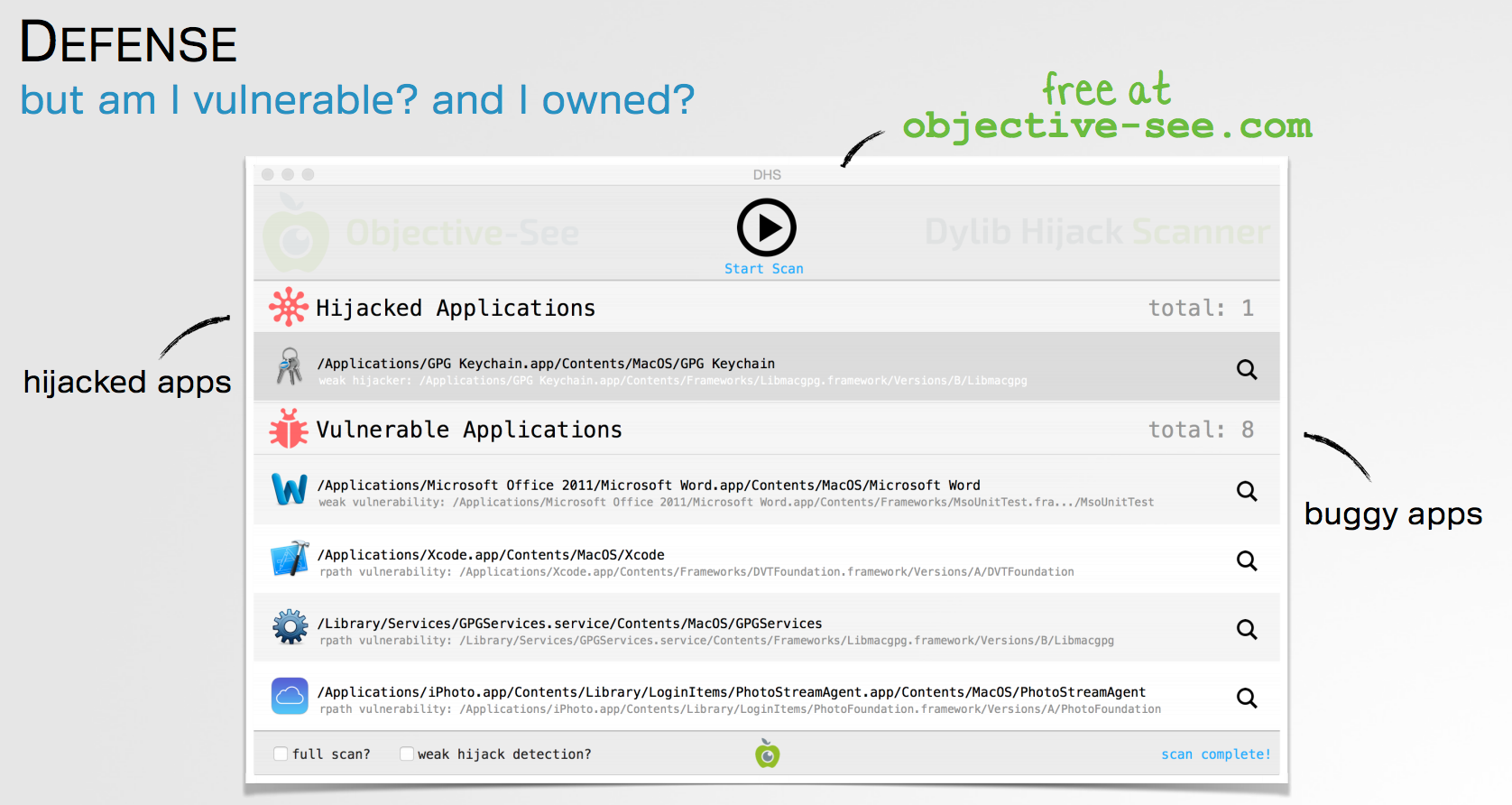1512x805 pixels.
Task: Click the red close window button
Action: coord(268,174)
